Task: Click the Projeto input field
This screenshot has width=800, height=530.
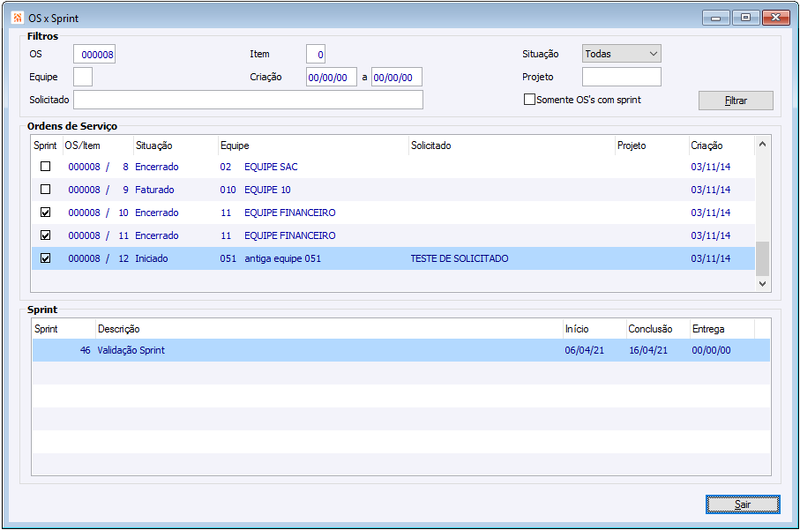Action: point(621,77)
